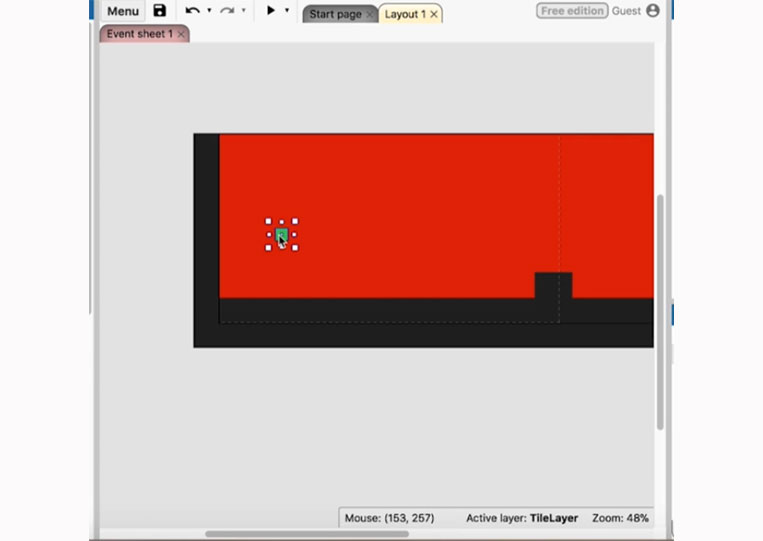Click the small black block on the floor

[x=553, y=285]
